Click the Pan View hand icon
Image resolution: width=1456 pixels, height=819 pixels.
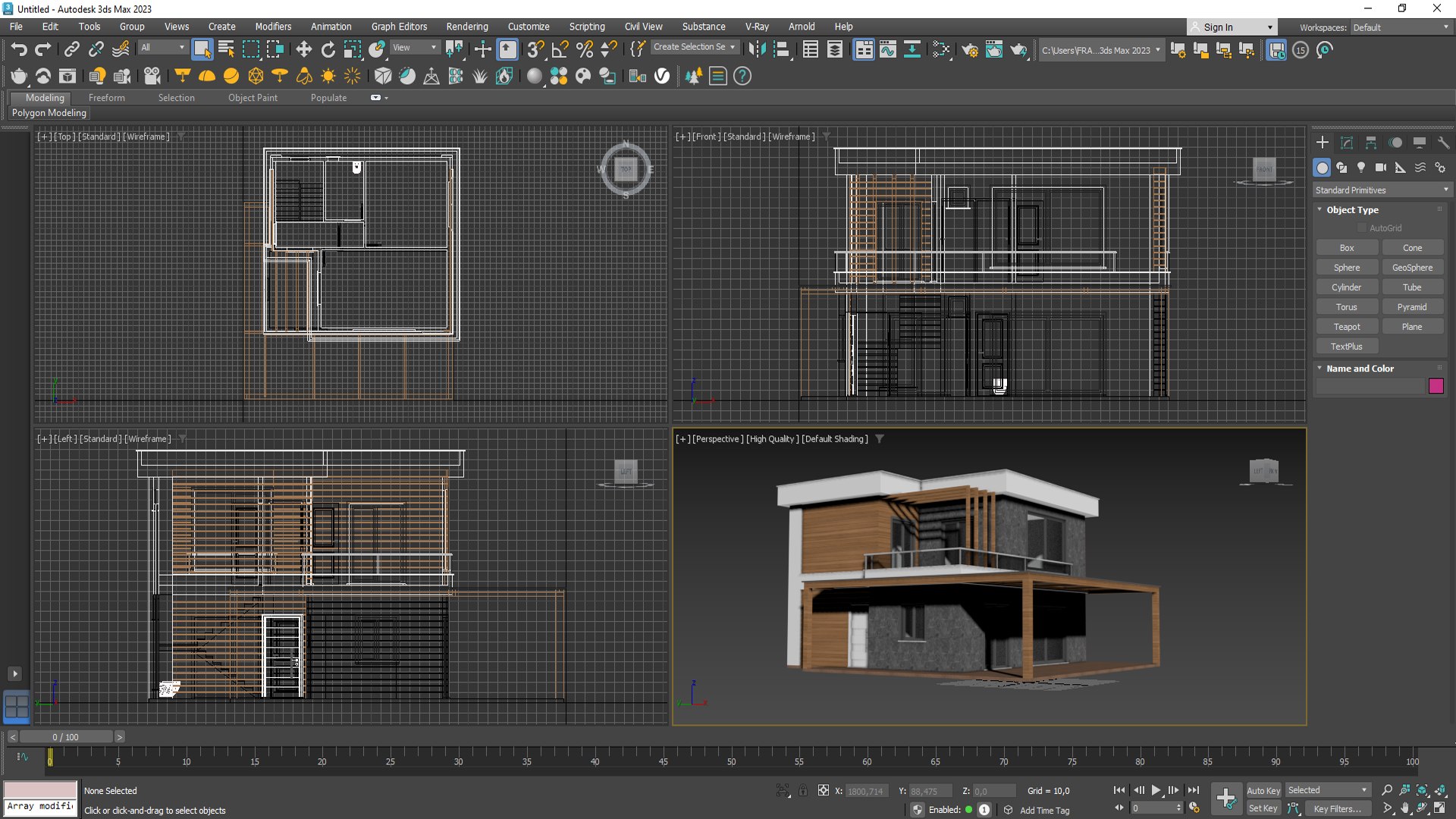click(x=1404, y=808)
